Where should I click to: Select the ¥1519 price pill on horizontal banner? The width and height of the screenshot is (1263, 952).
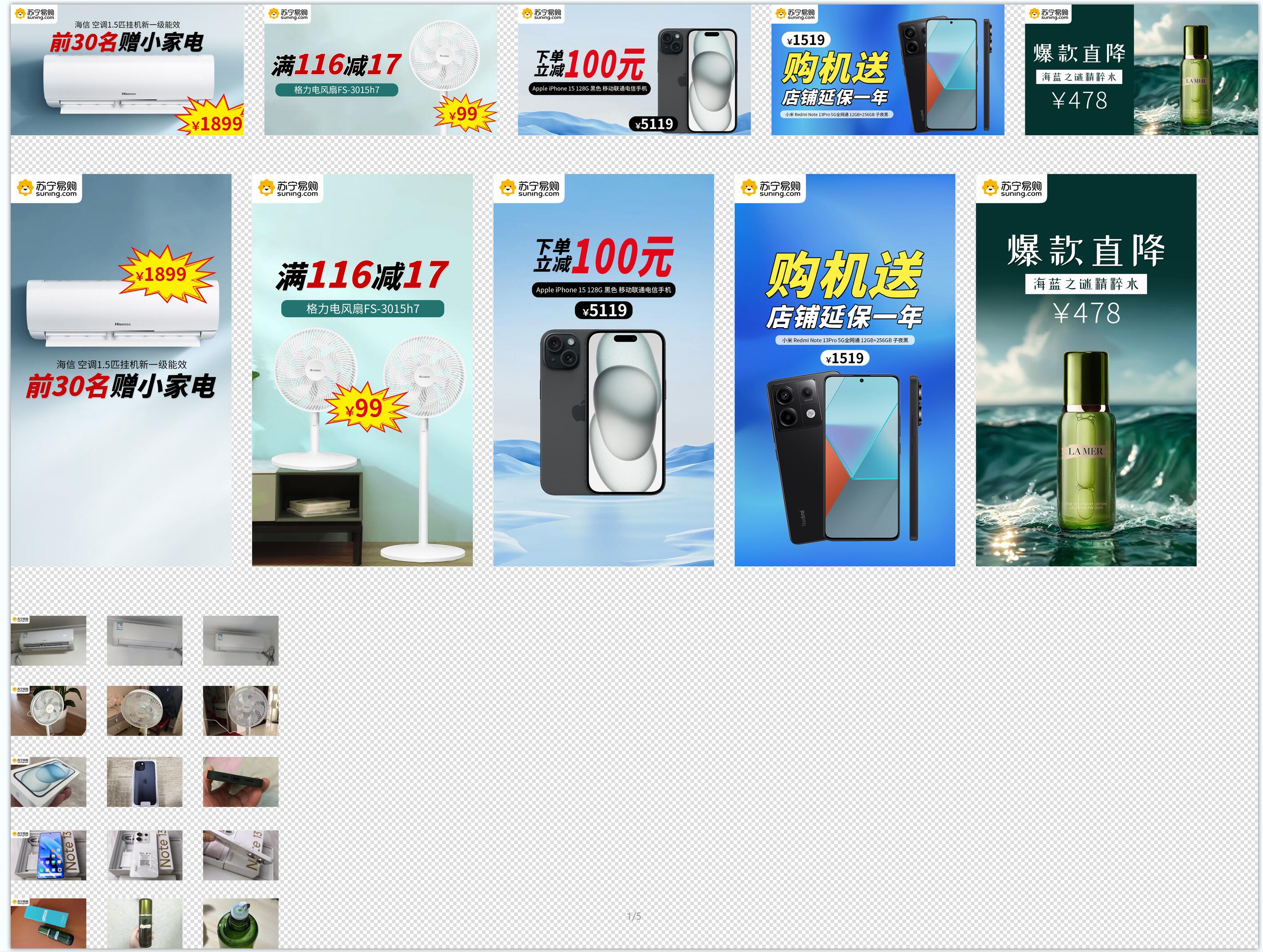point(805,40)
